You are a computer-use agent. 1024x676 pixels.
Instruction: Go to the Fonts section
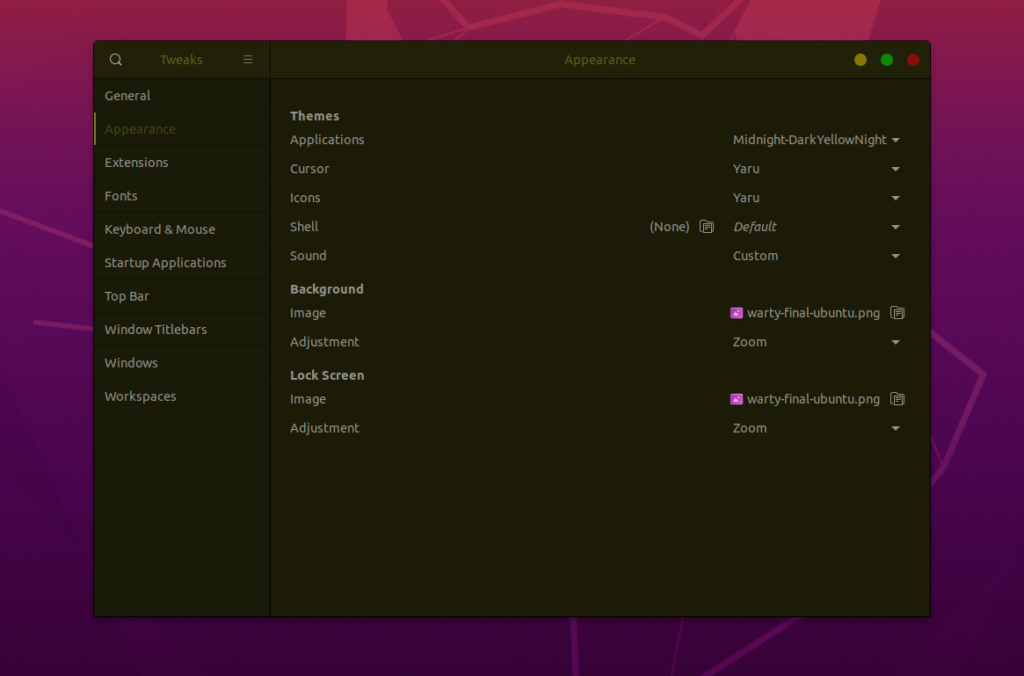pos(121,196)
